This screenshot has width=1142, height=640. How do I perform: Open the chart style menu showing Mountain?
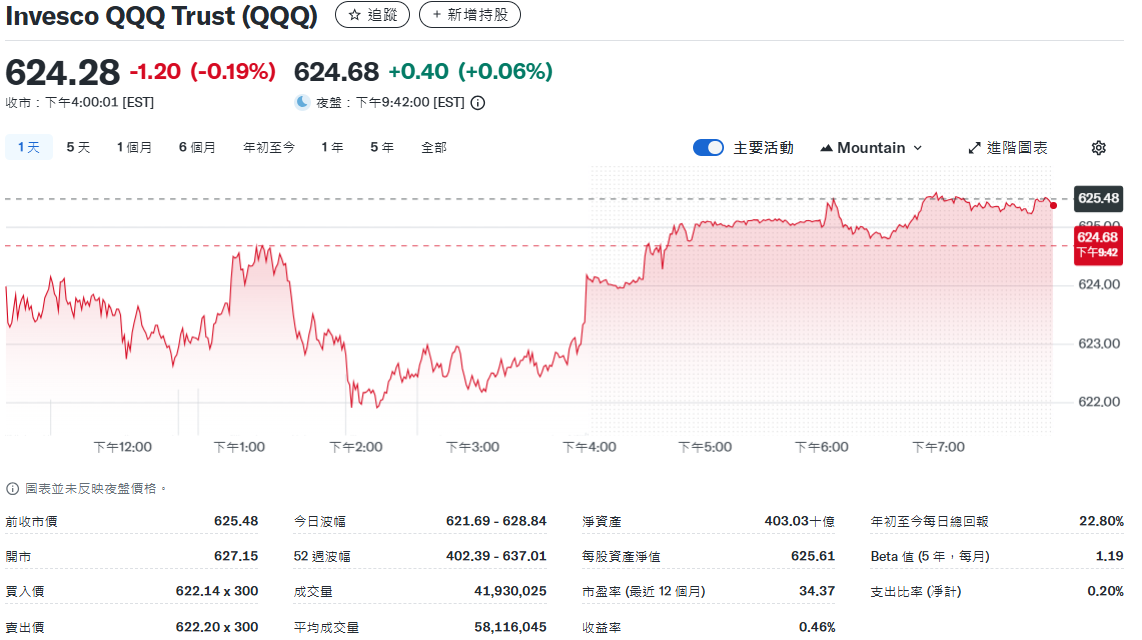(x=870, y=147)
